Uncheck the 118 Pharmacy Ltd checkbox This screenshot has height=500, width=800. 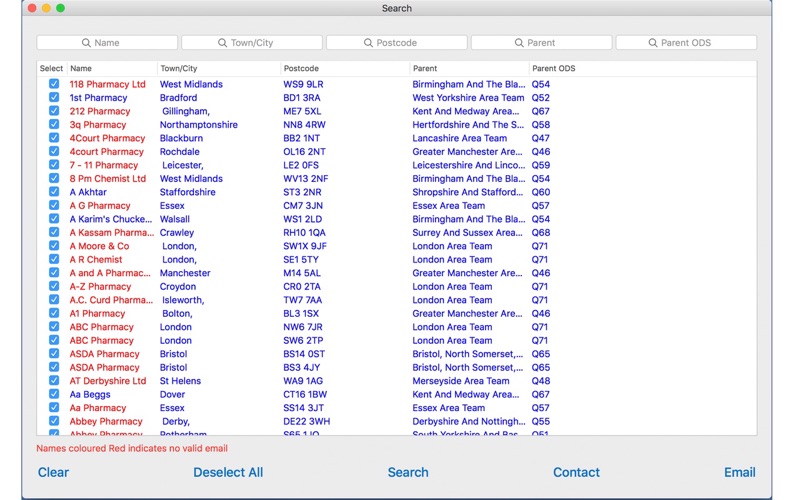coord(54,84)
